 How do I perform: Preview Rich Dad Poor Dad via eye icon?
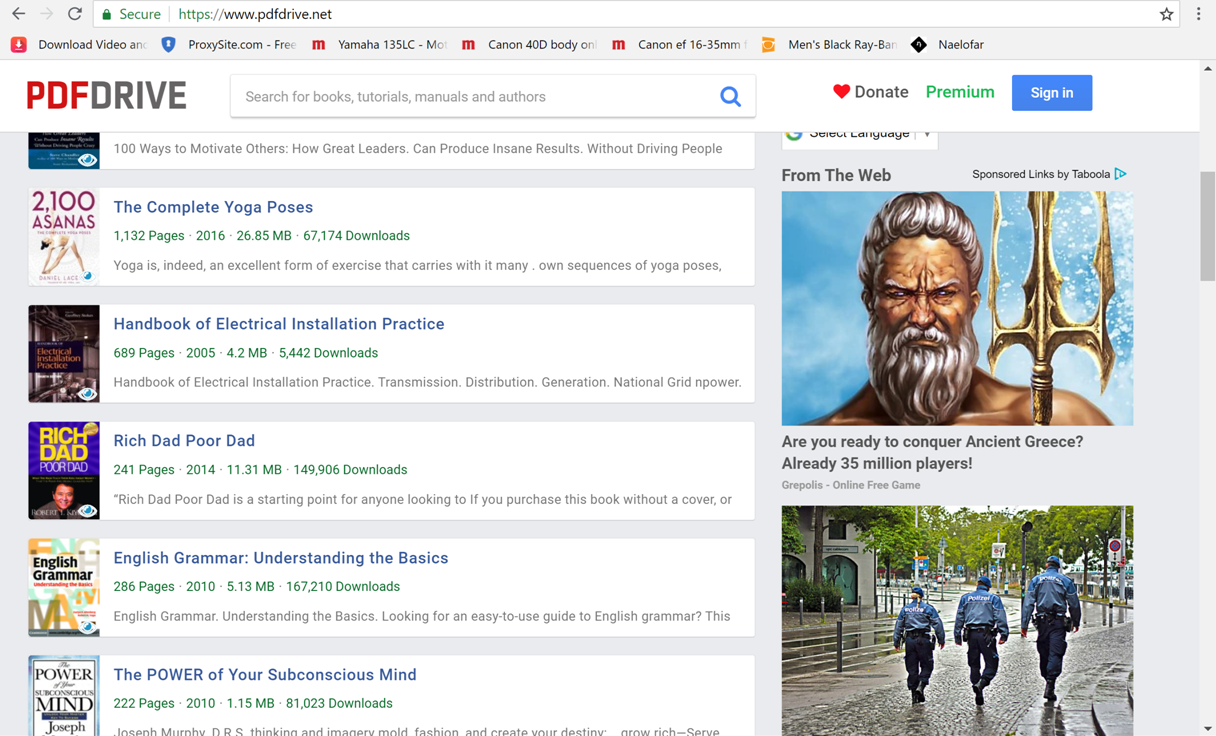(88, 510)
